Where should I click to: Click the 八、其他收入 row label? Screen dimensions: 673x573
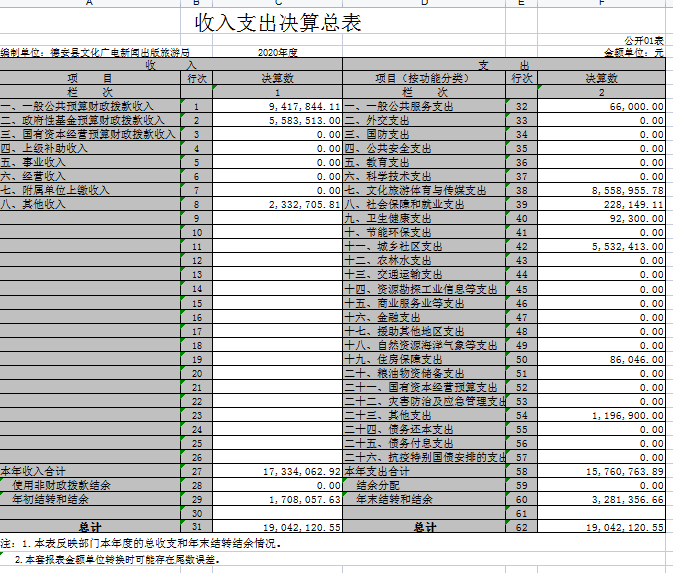pos(34,204)
